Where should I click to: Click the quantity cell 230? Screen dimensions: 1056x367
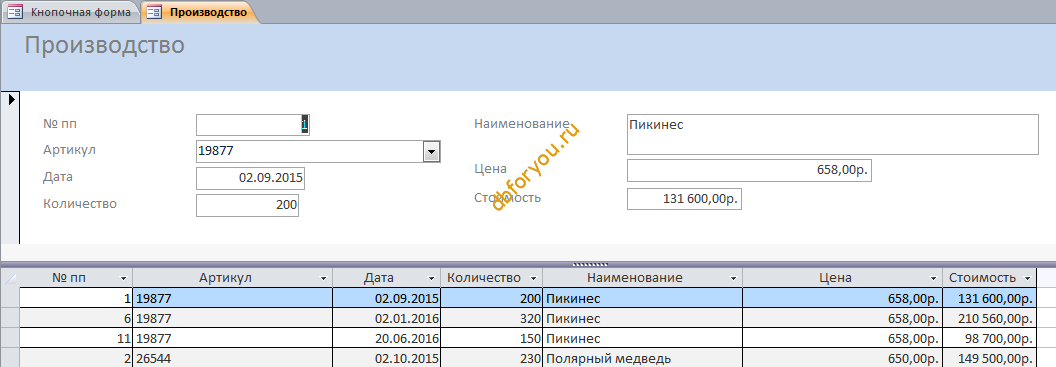tap(491, 358)
